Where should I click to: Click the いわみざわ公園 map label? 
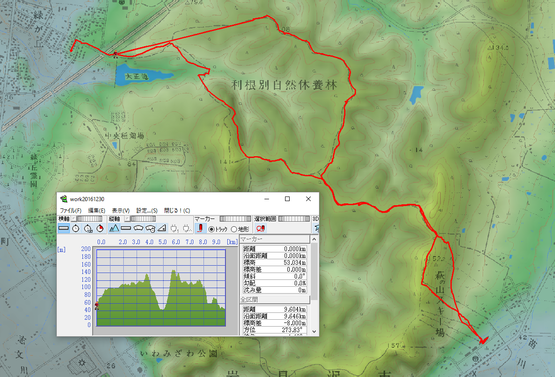coord(179,354)
